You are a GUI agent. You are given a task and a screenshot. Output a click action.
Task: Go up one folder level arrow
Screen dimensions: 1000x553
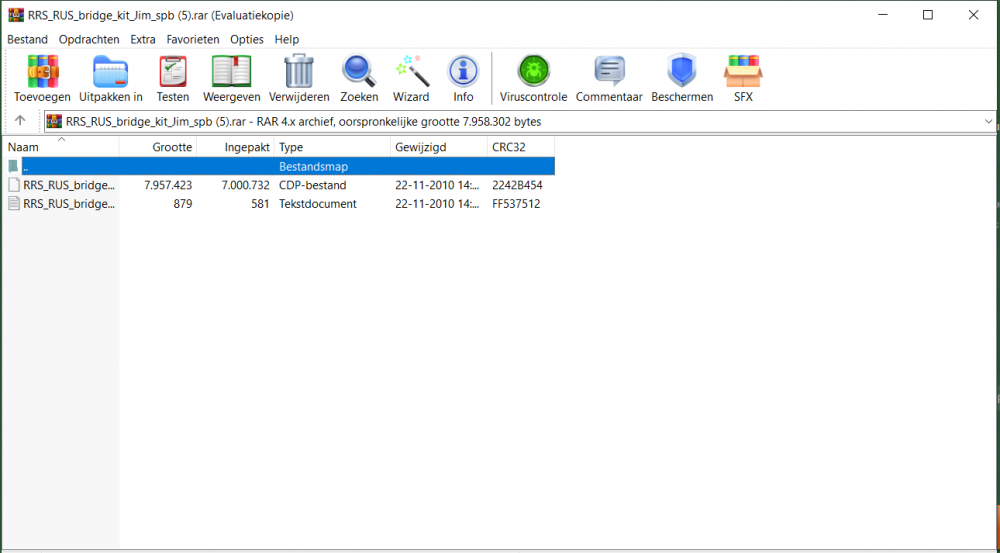point(20,121)
